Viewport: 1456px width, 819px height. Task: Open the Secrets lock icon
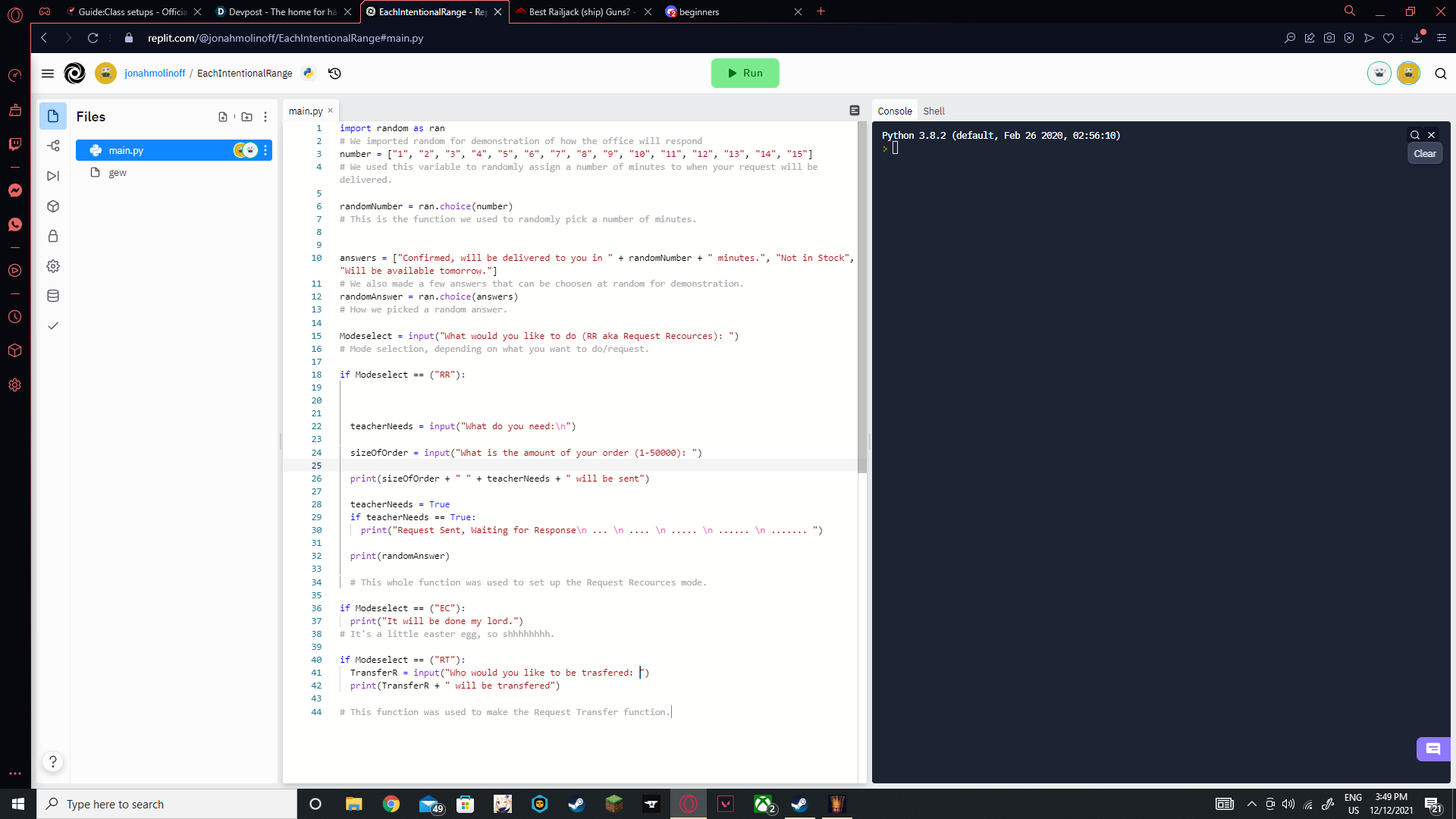(x=53, y=236)
